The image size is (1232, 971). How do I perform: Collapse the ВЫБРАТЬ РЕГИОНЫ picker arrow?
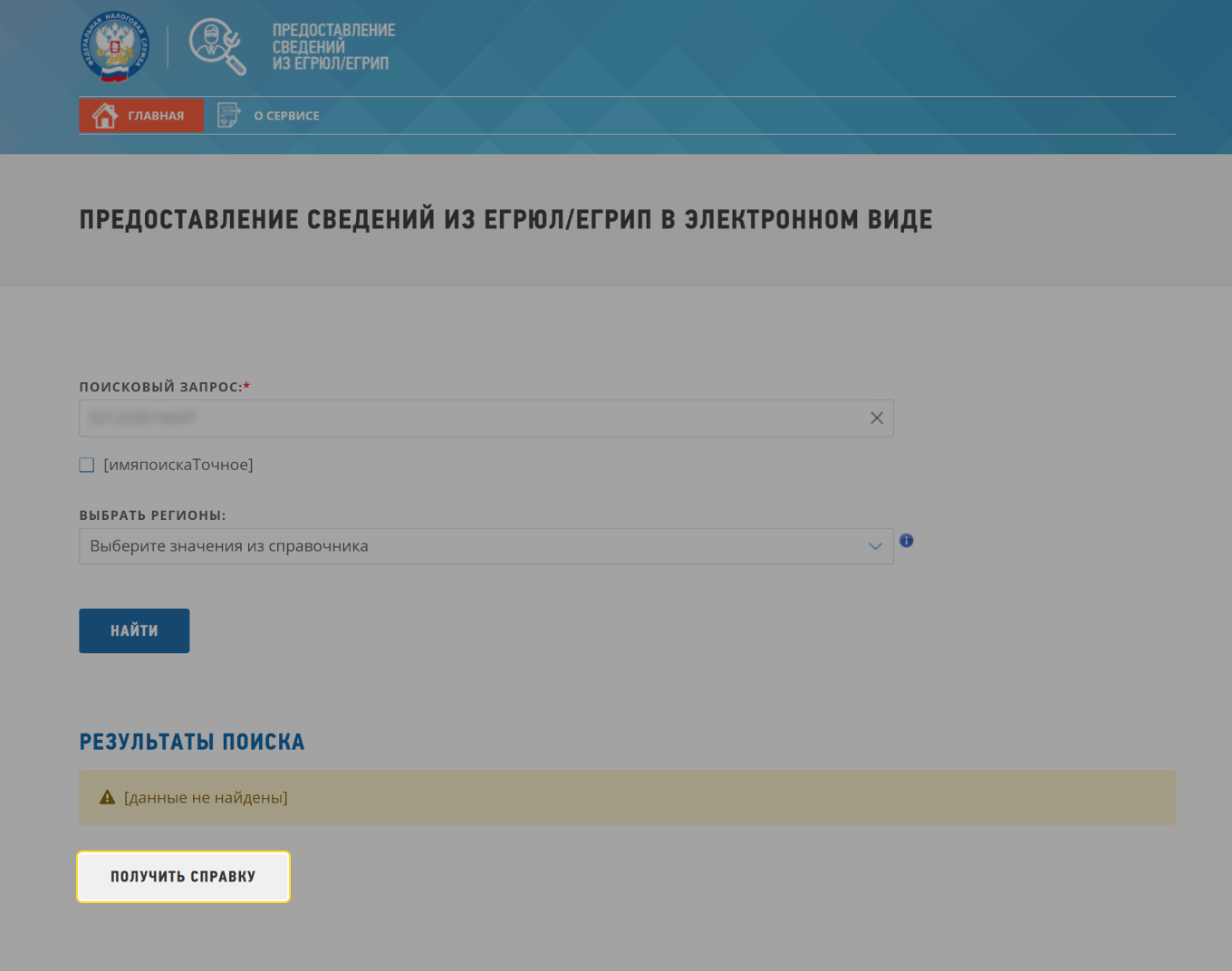pyautogui.click(x=874, y=546)
